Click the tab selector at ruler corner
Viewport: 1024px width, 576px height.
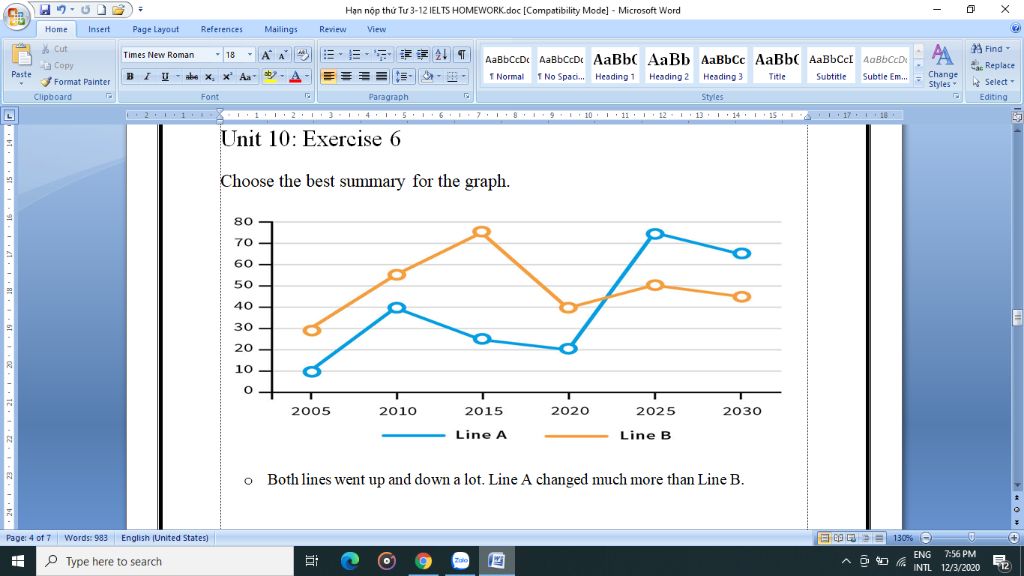pos(9,116)
